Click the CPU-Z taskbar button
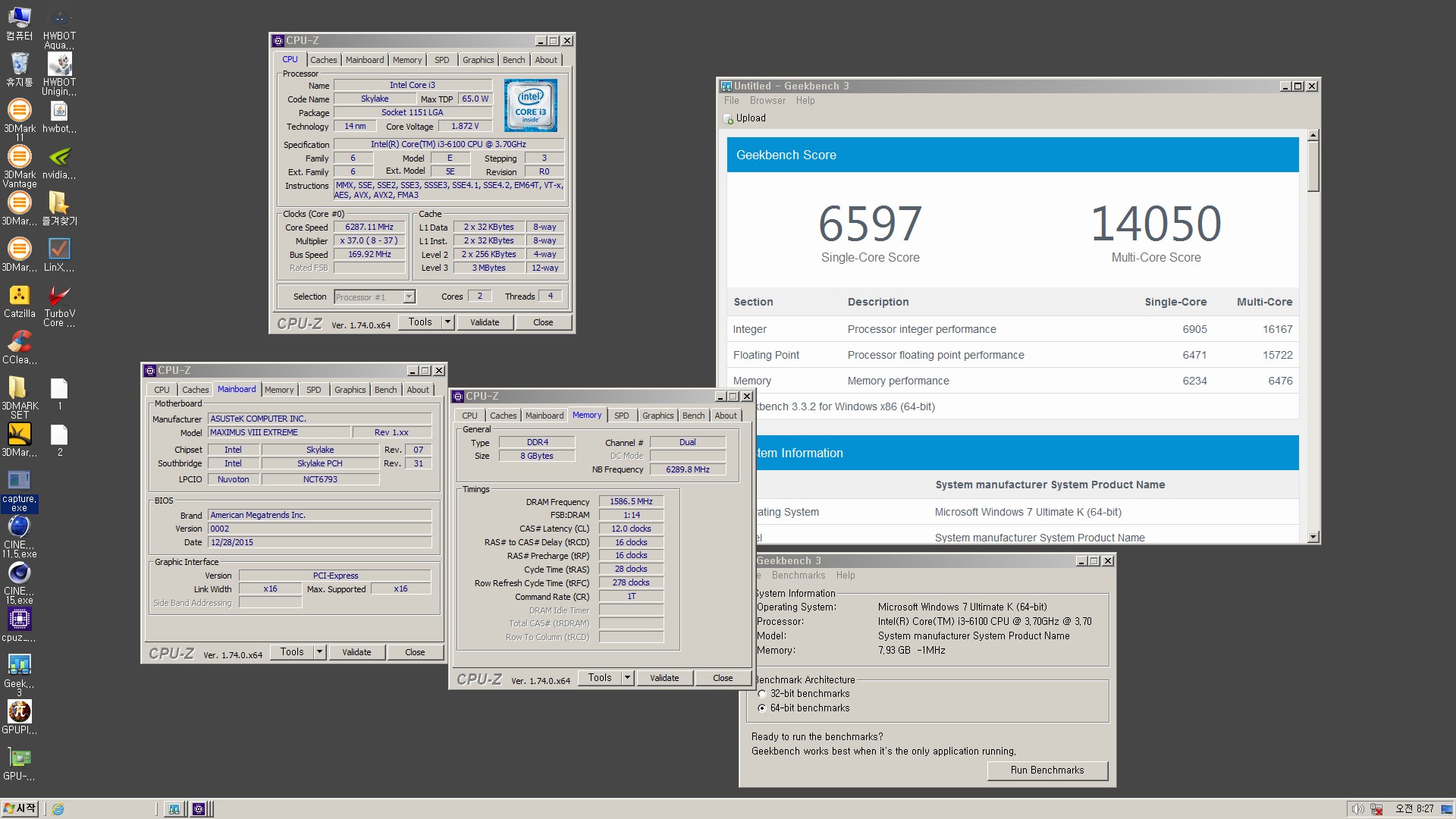Viewport: 1456px width, 819px height. (x=199, y=809)
